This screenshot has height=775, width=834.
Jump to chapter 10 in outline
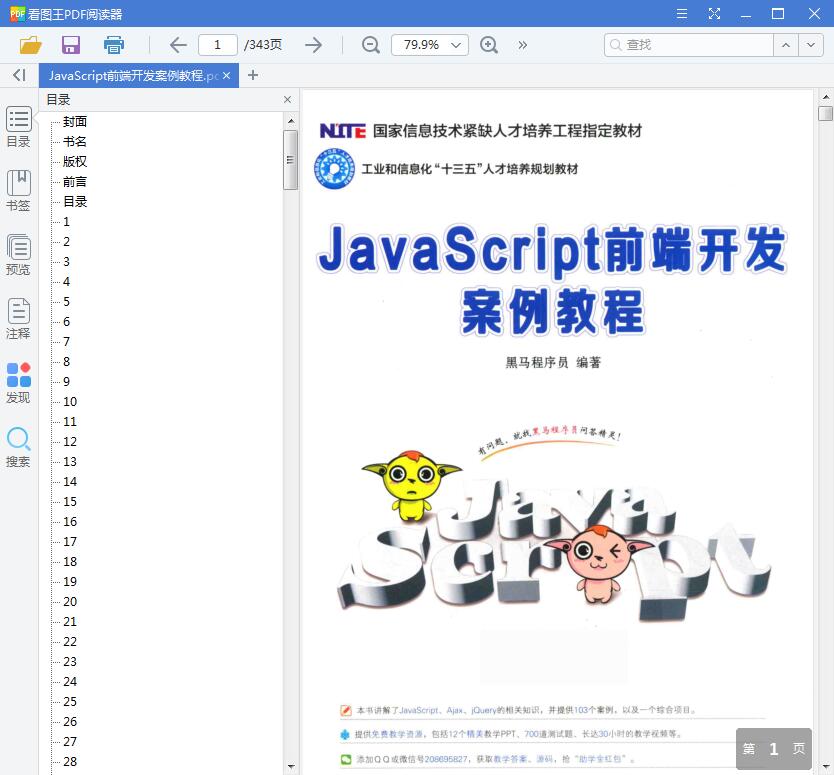pyautogui.click(x=70, y=402)
